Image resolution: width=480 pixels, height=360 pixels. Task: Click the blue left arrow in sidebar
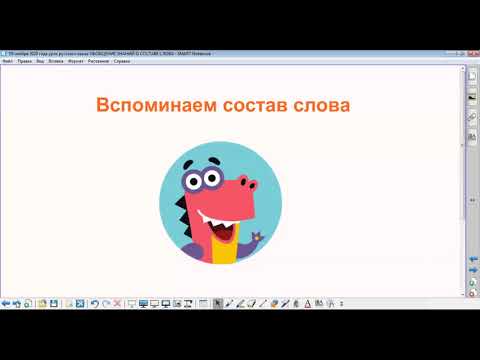[473, 259]
